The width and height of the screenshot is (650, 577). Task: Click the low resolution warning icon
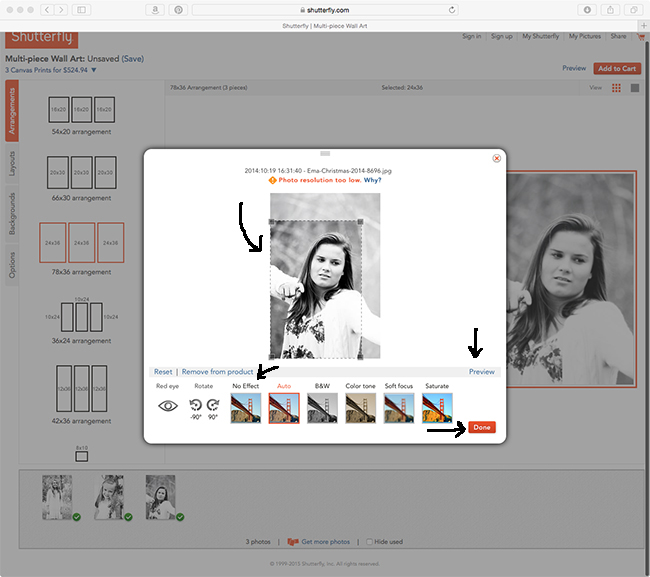coord(272,180)
